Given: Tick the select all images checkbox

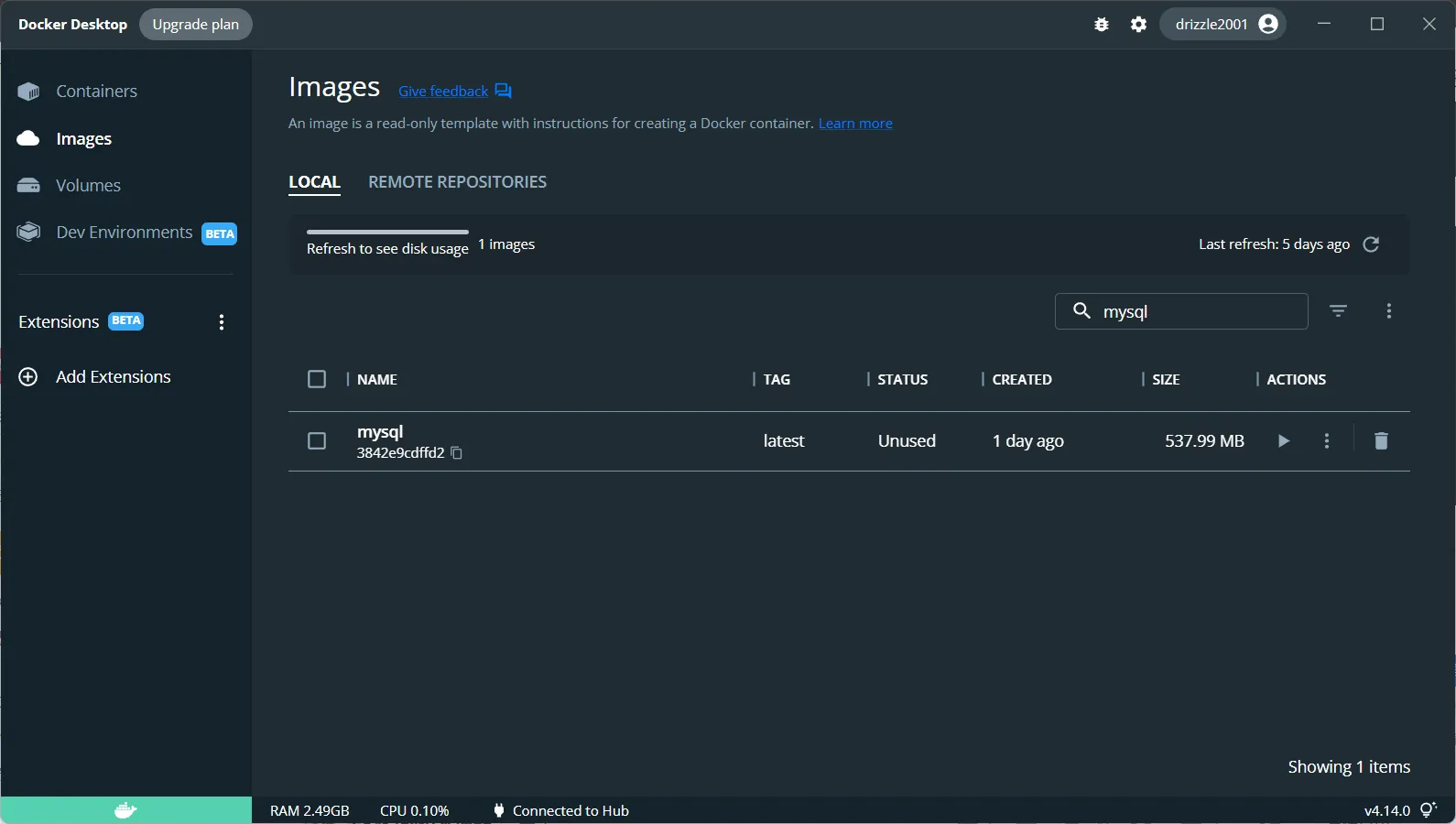Looking at the screenshot, I should click(x=317, y=379).
